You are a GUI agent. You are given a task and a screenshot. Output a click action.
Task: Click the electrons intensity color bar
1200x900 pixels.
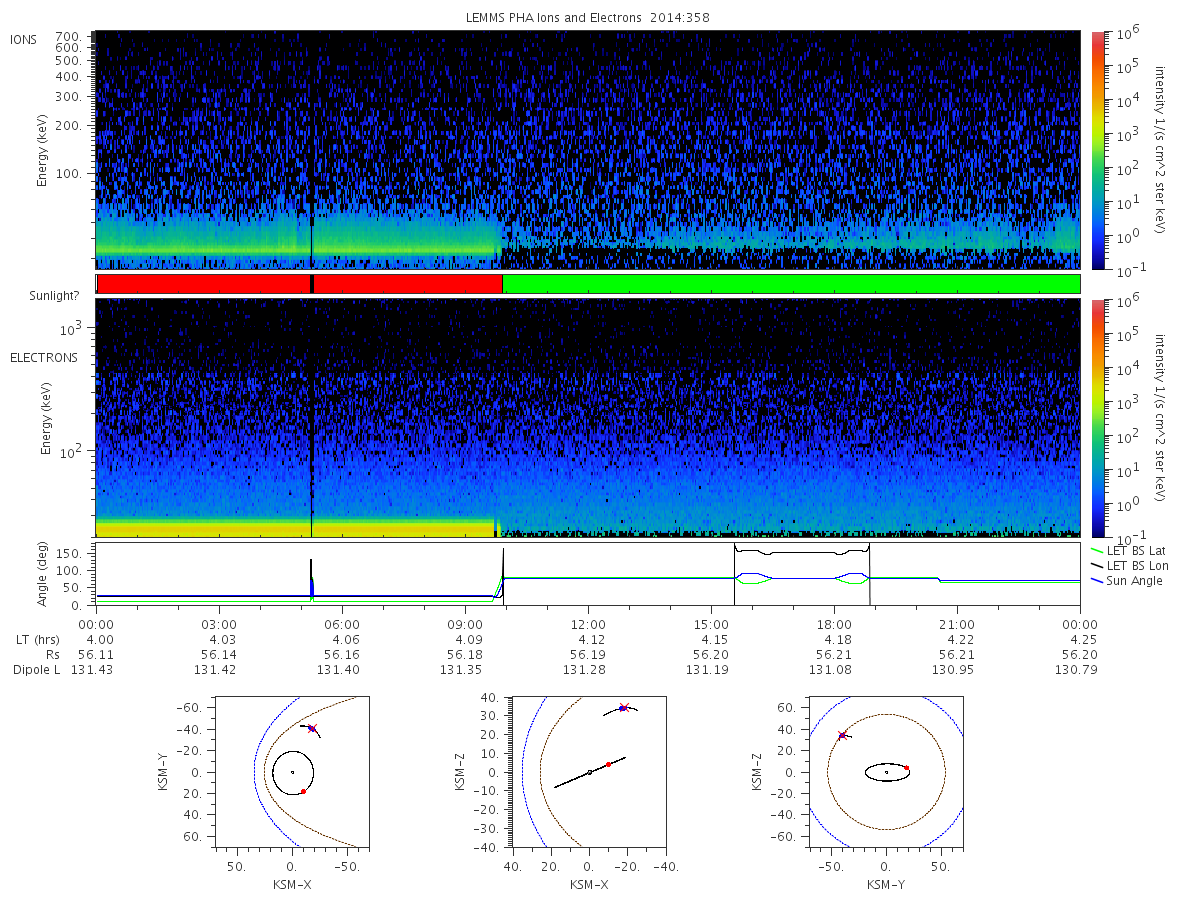point(1097,418)
